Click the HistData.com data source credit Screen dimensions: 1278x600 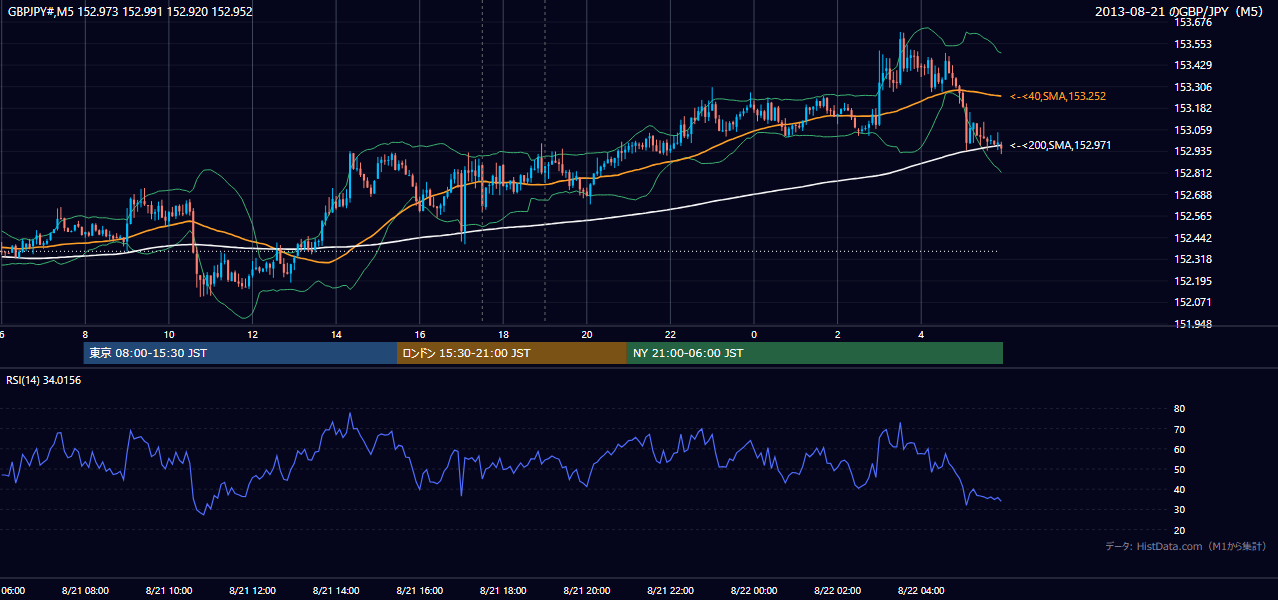tap(1185, 547)
